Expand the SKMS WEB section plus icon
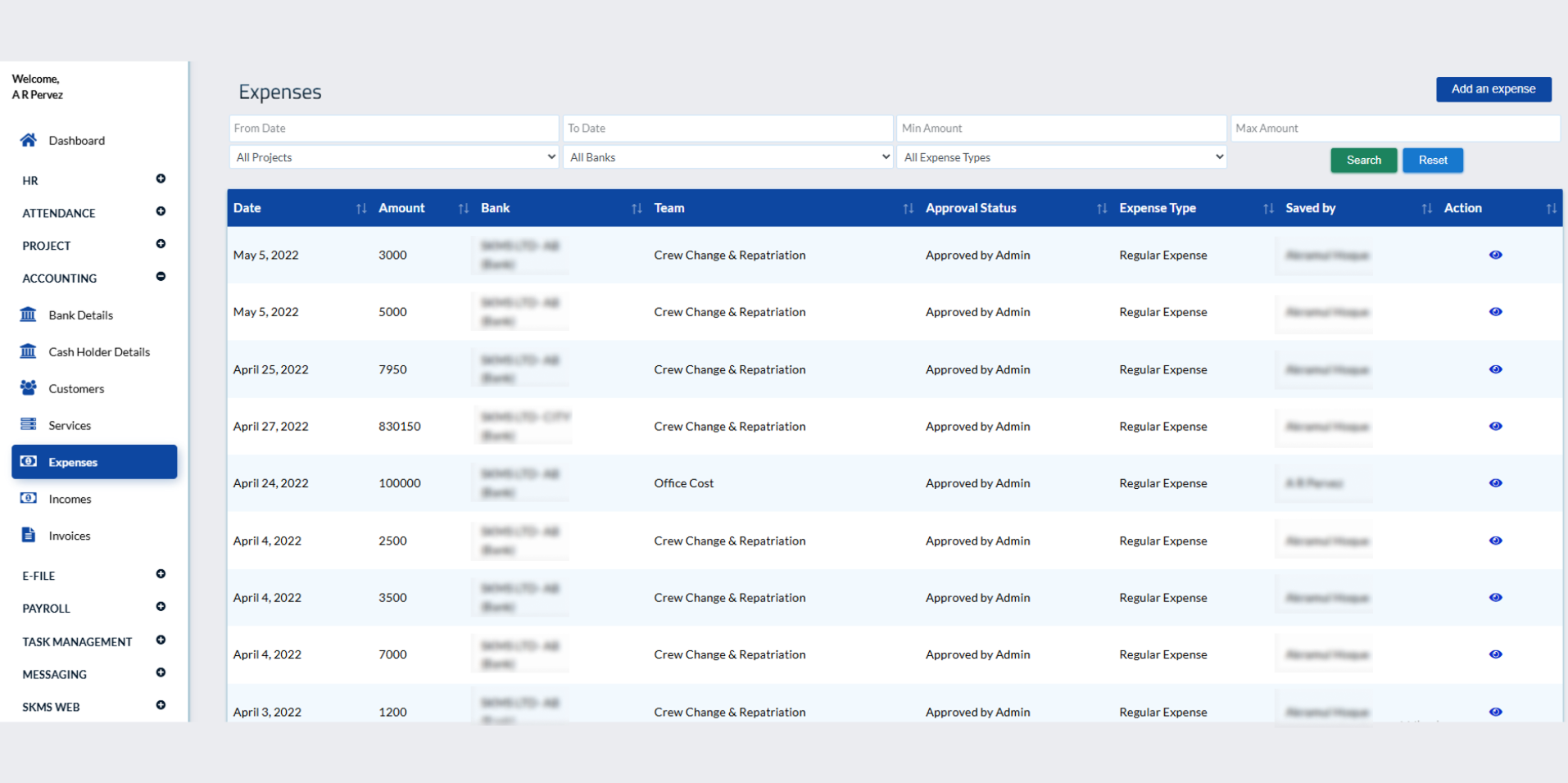Viewport: 1568px width, 783px height. coord(161,705)
